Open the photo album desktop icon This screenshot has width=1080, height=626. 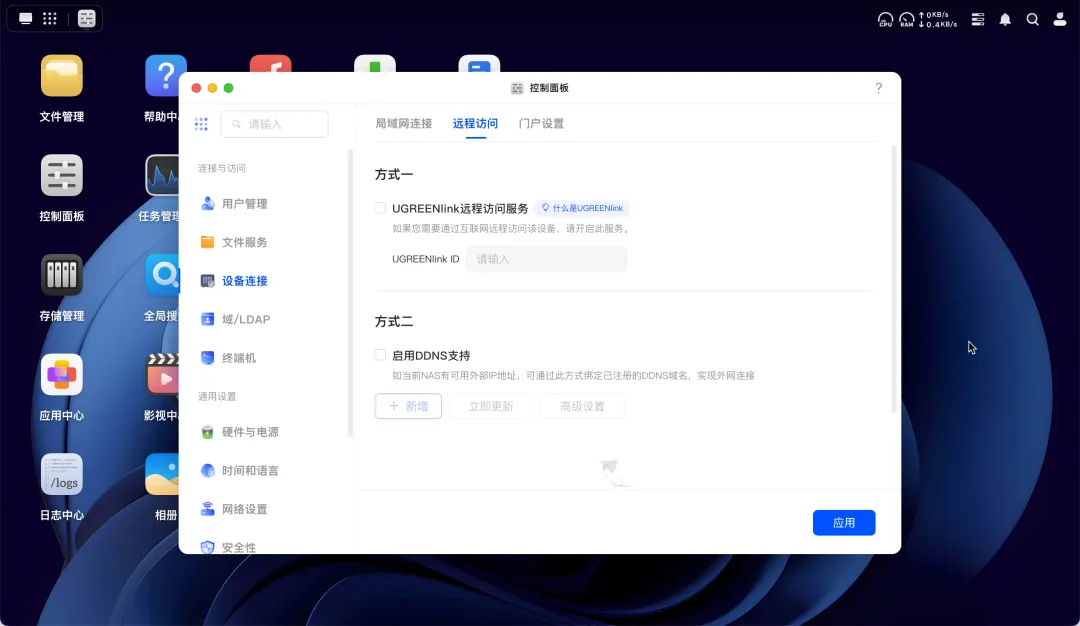point(163,474)
